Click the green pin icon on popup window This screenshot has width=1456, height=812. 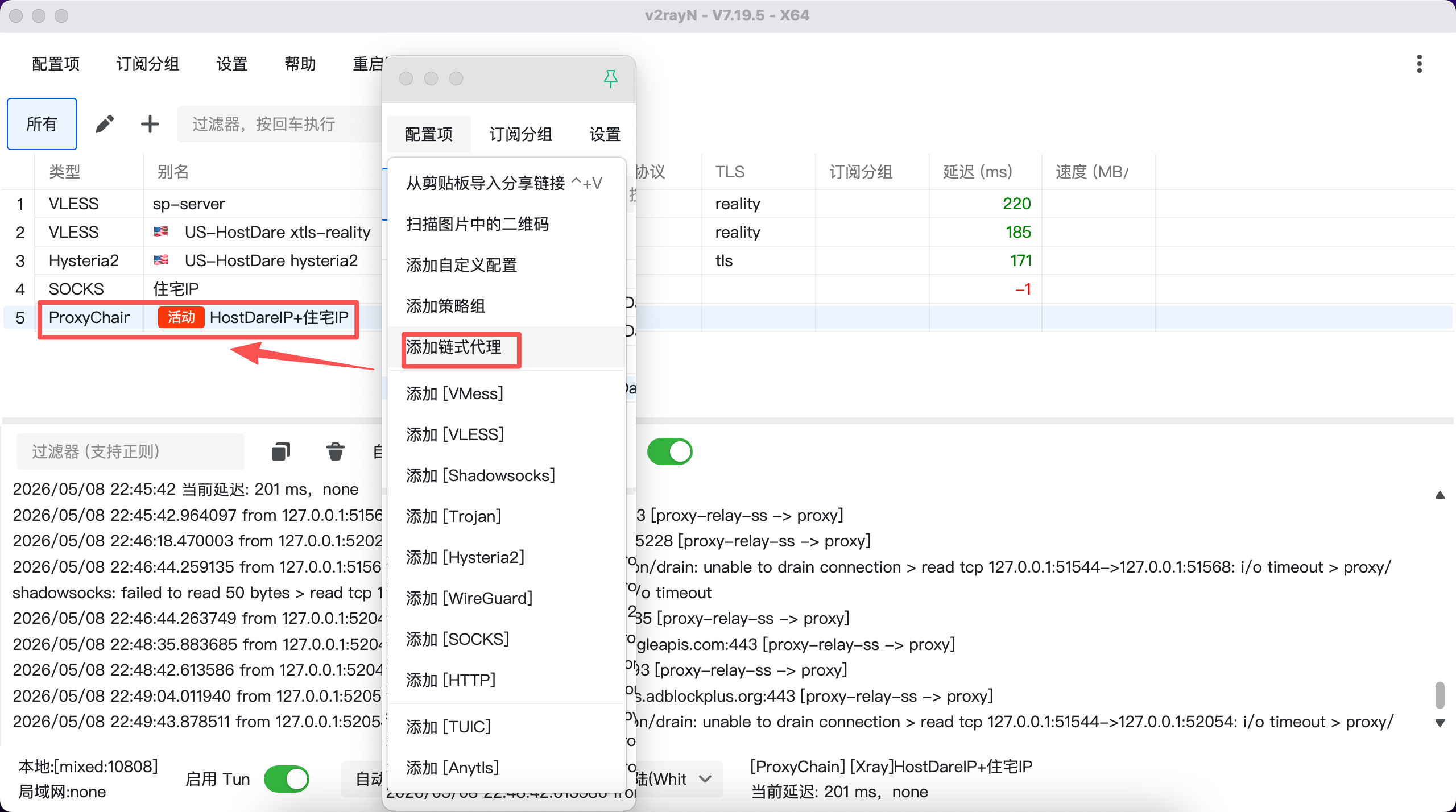(611, 78)
